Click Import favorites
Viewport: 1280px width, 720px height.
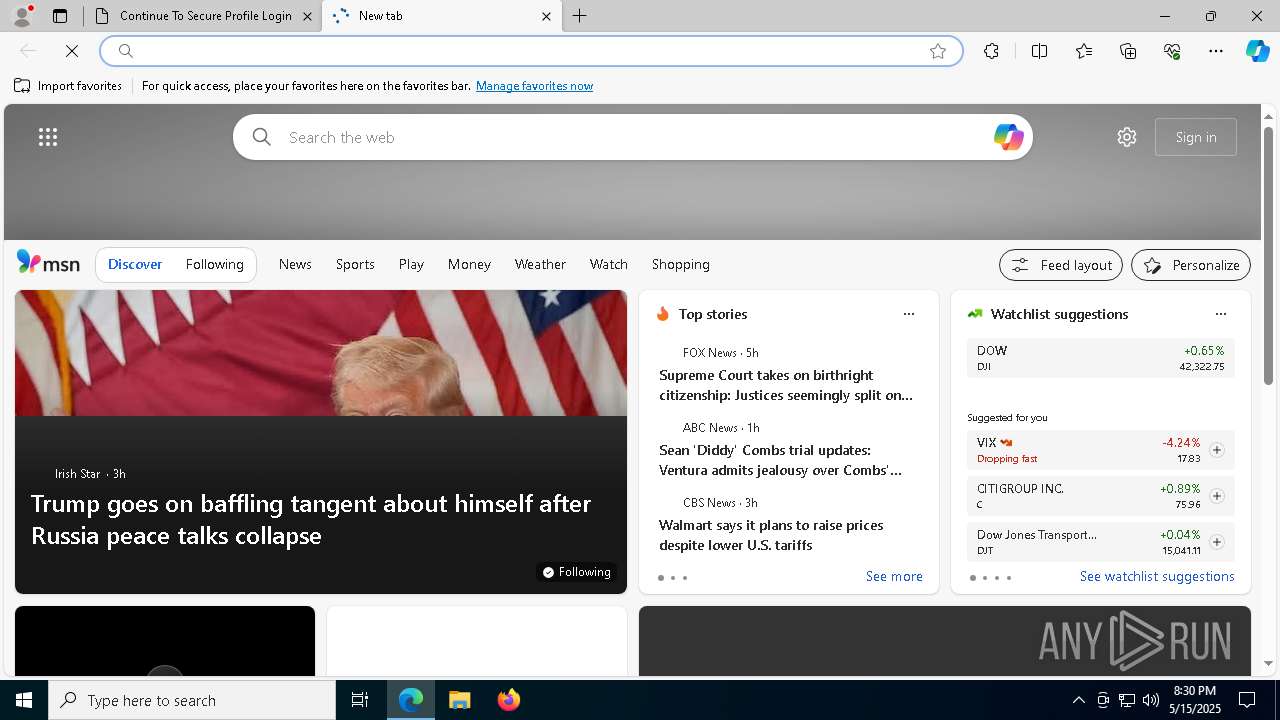point(68,86)
